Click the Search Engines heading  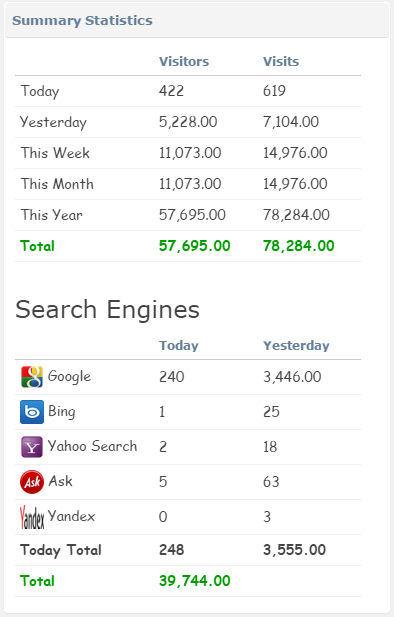pyautogui.click(x=107, y=310)
